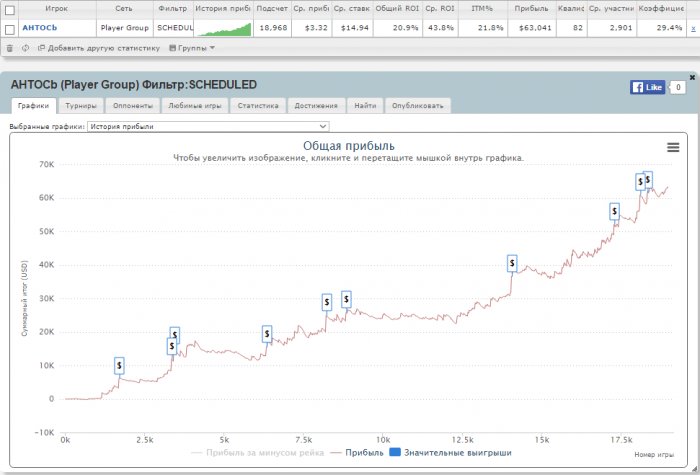Click the $ win marker near game 8.2k
Image resolution: width=700 pixels, height=475 pixels.
327,302
